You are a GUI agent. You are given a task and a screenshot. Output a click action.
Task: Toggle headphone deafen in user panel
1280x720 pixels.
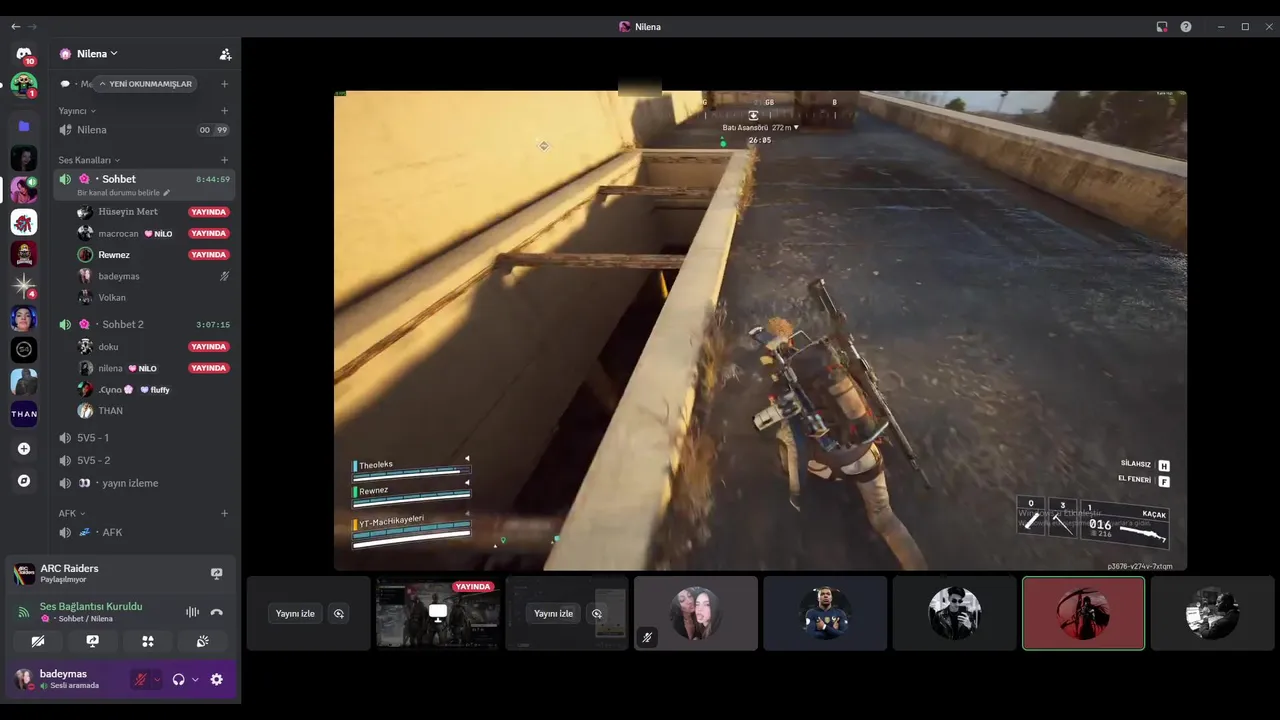[x=179, y=680]
